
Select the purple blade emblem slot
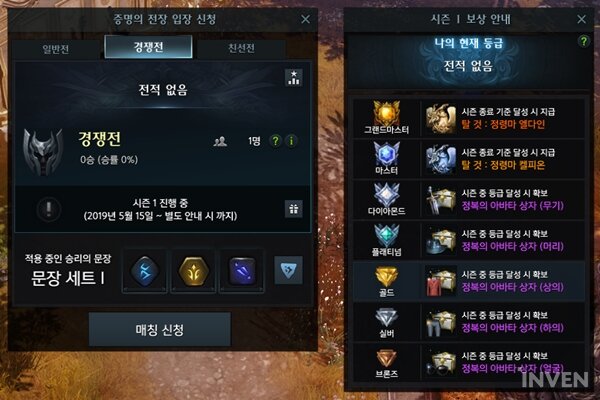[242, 271]
